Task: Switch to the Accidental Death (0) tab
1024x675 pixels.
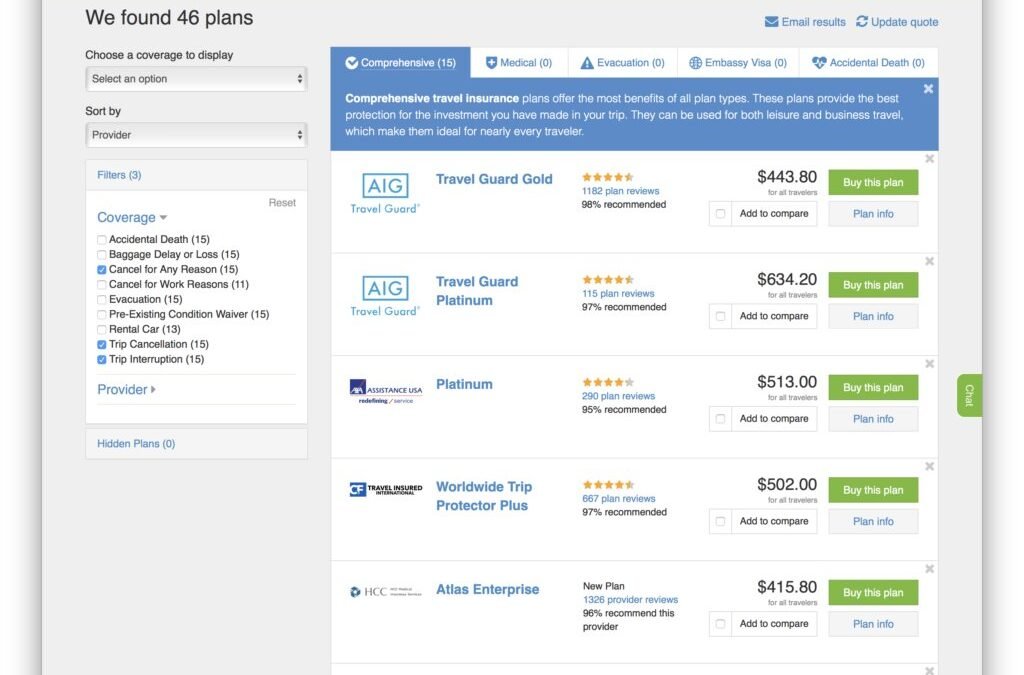Action: pos(869,63)
